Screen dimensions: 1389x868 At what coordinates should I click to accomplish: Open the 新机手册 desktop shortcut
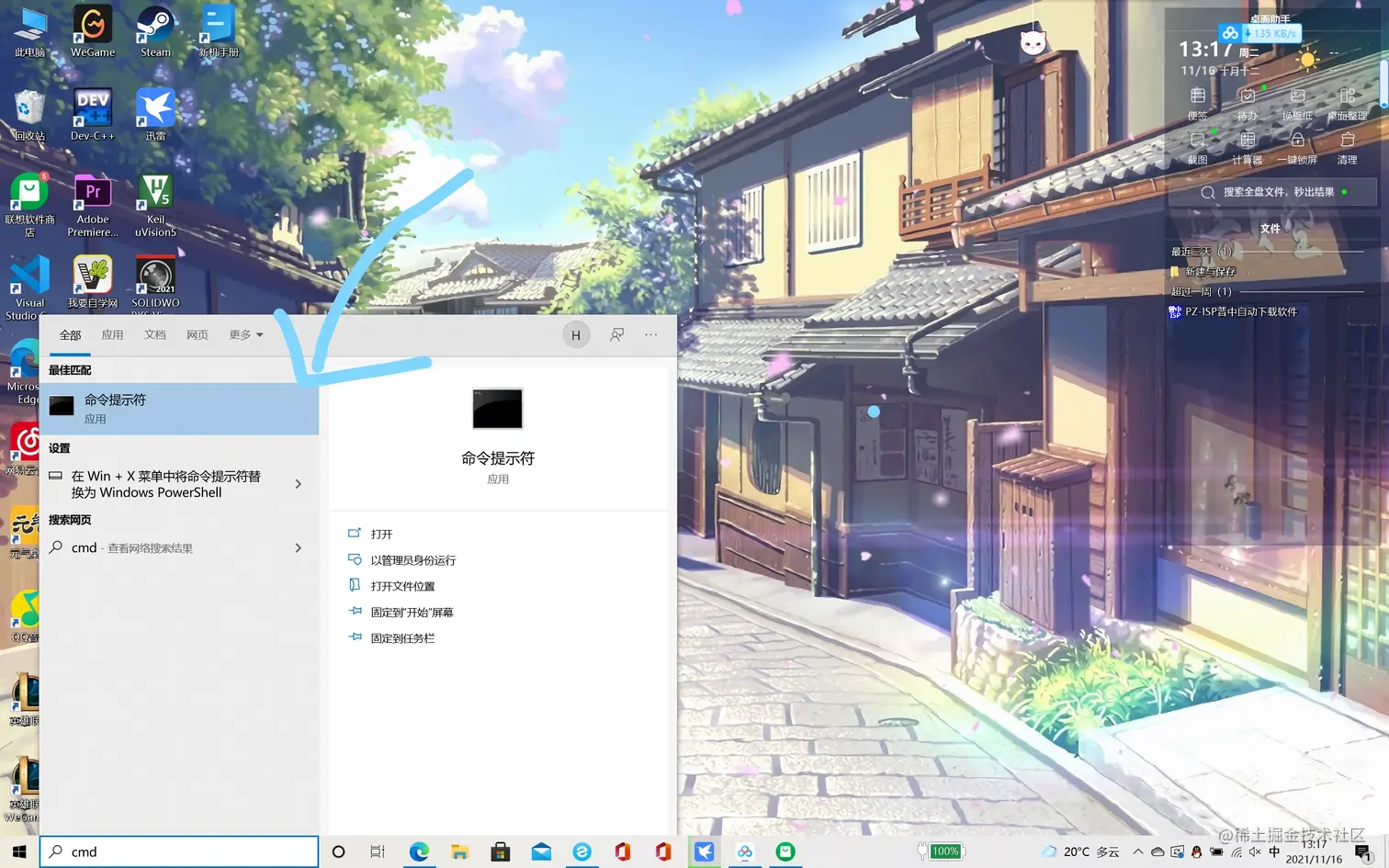219,32
